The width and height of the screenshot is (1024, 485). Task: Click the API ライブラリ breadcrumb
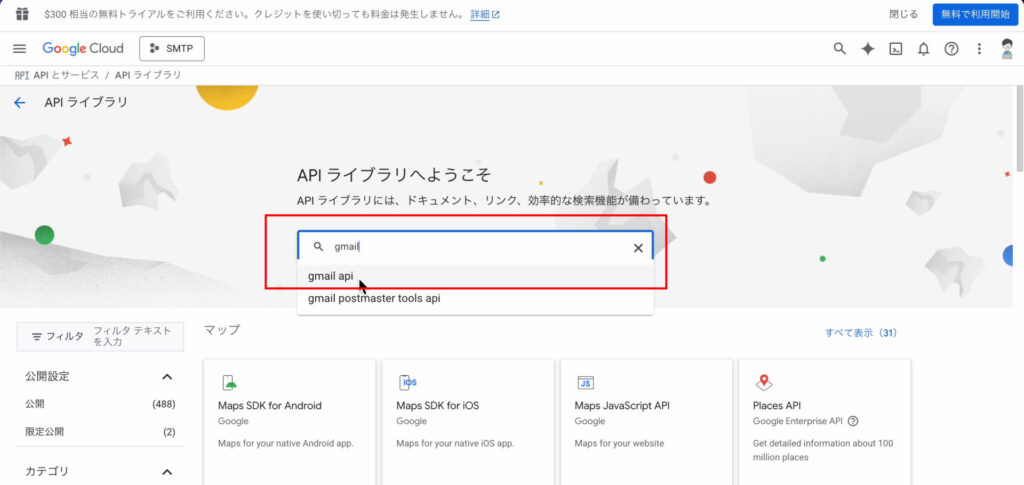[x=148, y=75]
